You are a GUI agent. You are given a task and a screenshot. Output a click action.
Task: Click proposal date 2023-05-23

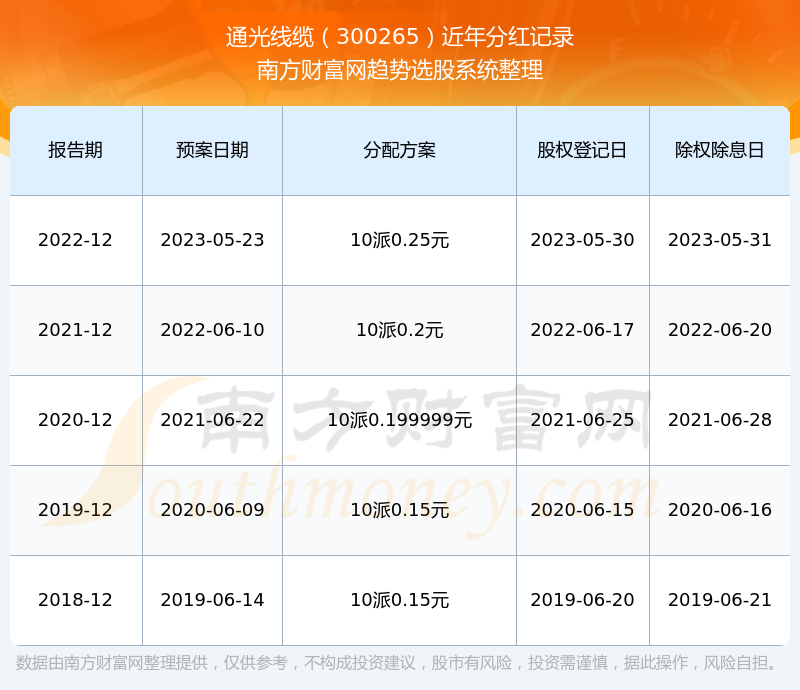coord(212,240)
